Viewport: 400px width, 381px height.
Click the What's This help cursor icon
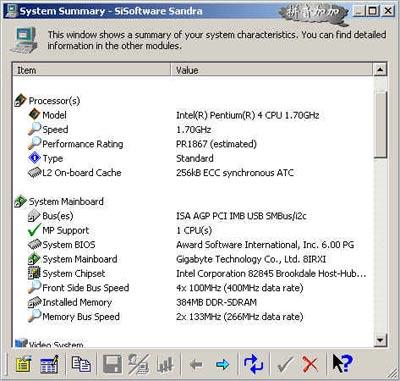(342, 363)
